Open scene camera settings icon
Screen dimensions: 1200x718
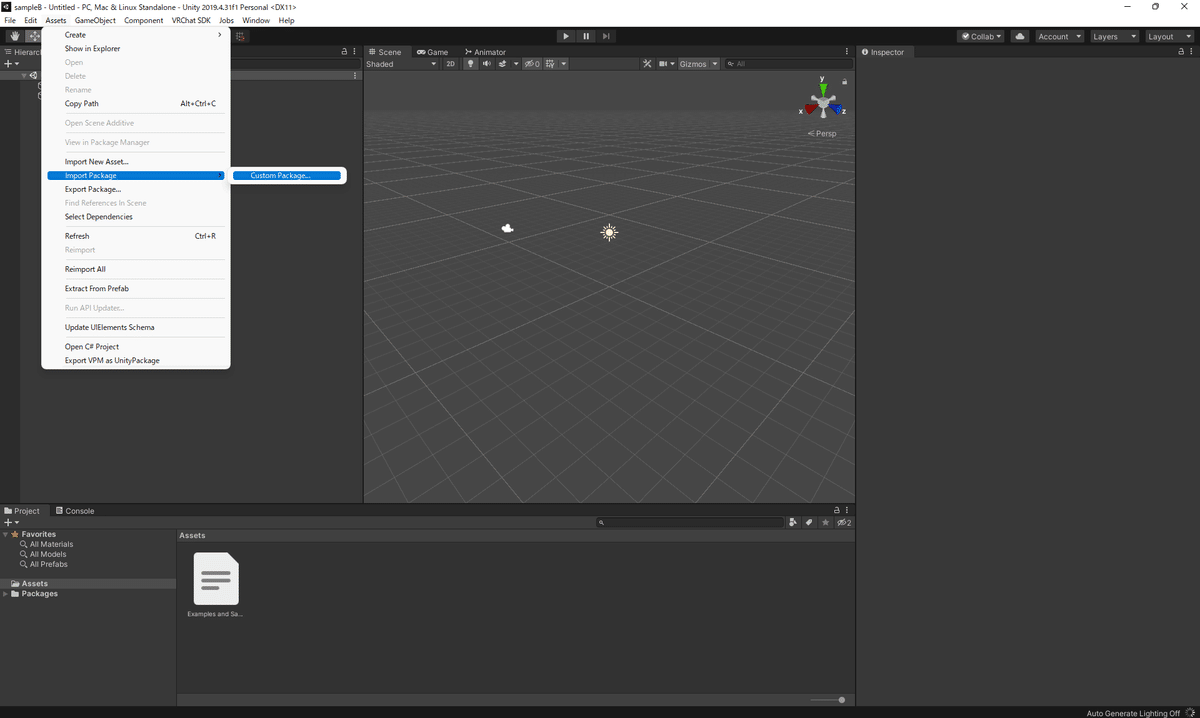[665, 64]
